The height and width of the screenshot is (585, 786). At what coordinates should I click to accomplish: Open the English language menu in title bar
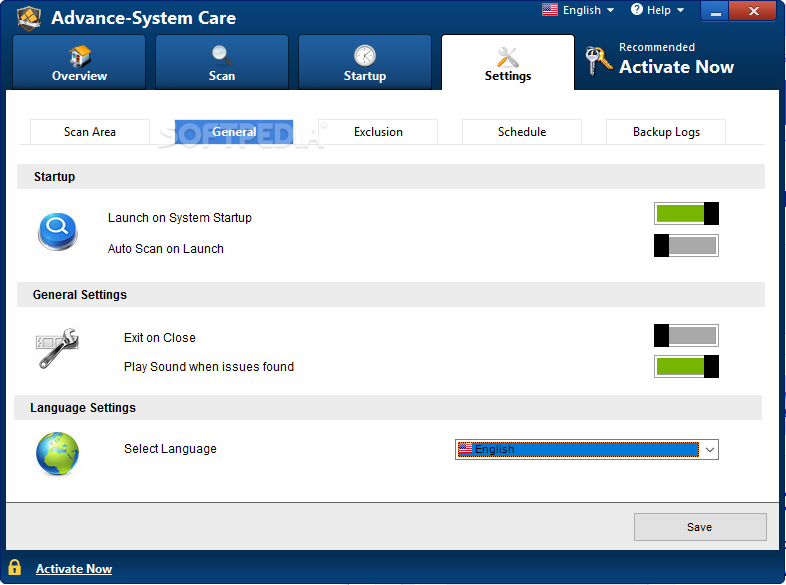coord(578,10)
